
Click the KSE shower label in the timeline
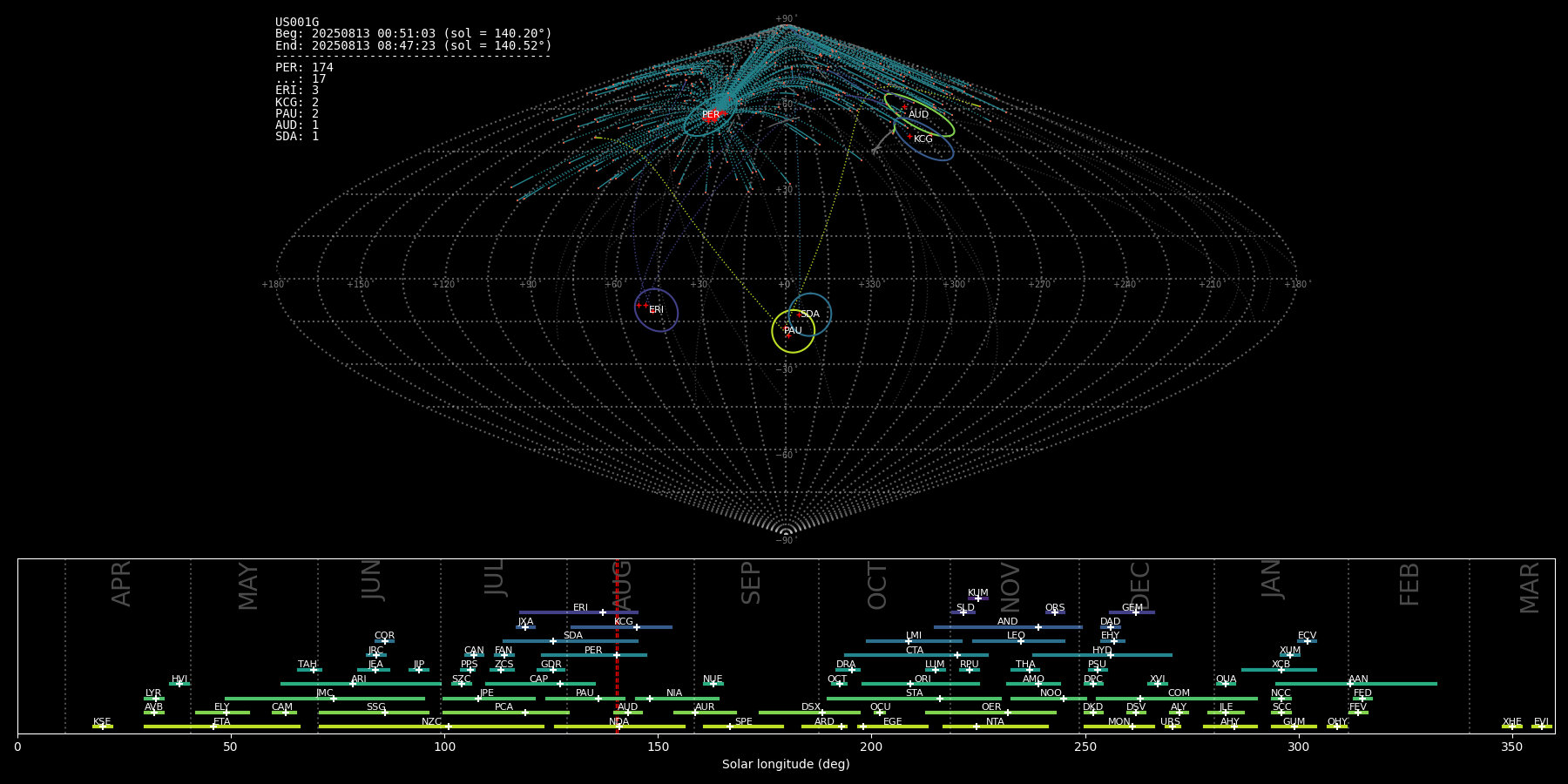pyautogui.click(x=102, y=722)
